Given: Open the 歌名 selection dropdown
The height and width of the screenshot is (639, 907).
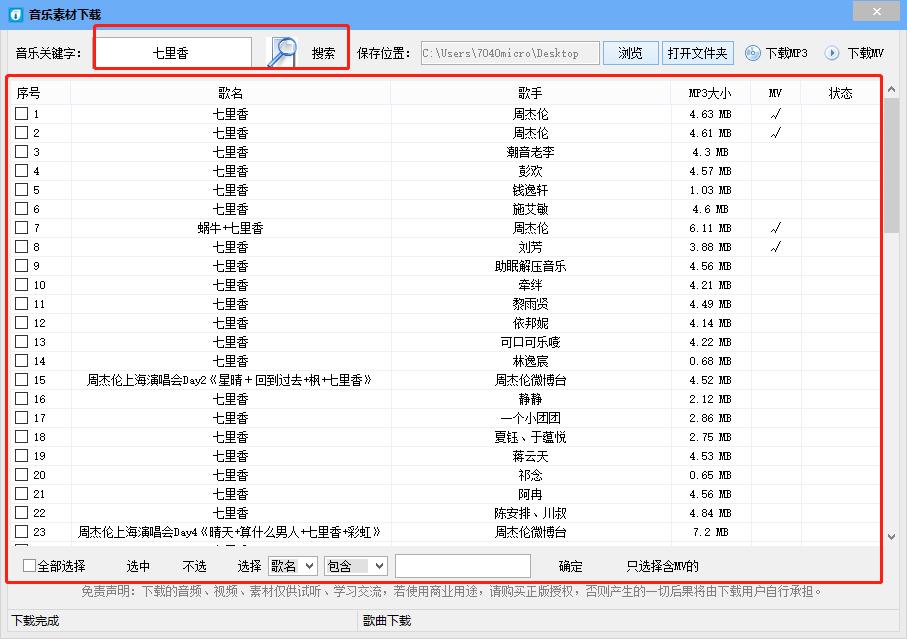Looking at the screenshot, I should (291, 566).
